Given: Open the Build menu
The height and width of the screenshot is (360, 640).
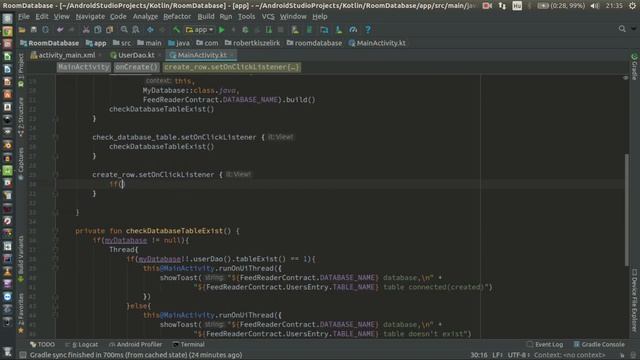Looking at the screenshot, I should [x=206, y=17].
